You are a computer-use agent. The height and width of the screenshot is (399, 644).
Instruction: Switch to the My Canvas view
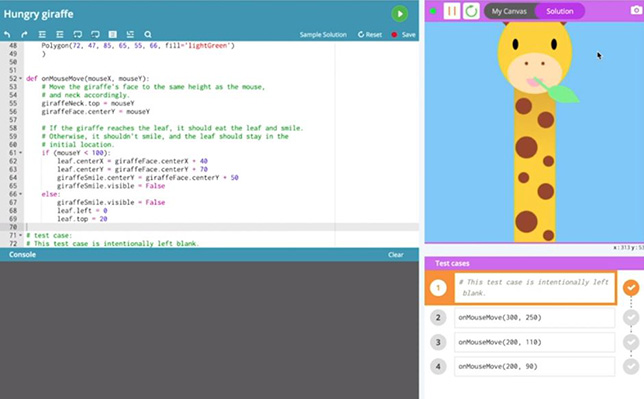point(509,11)
